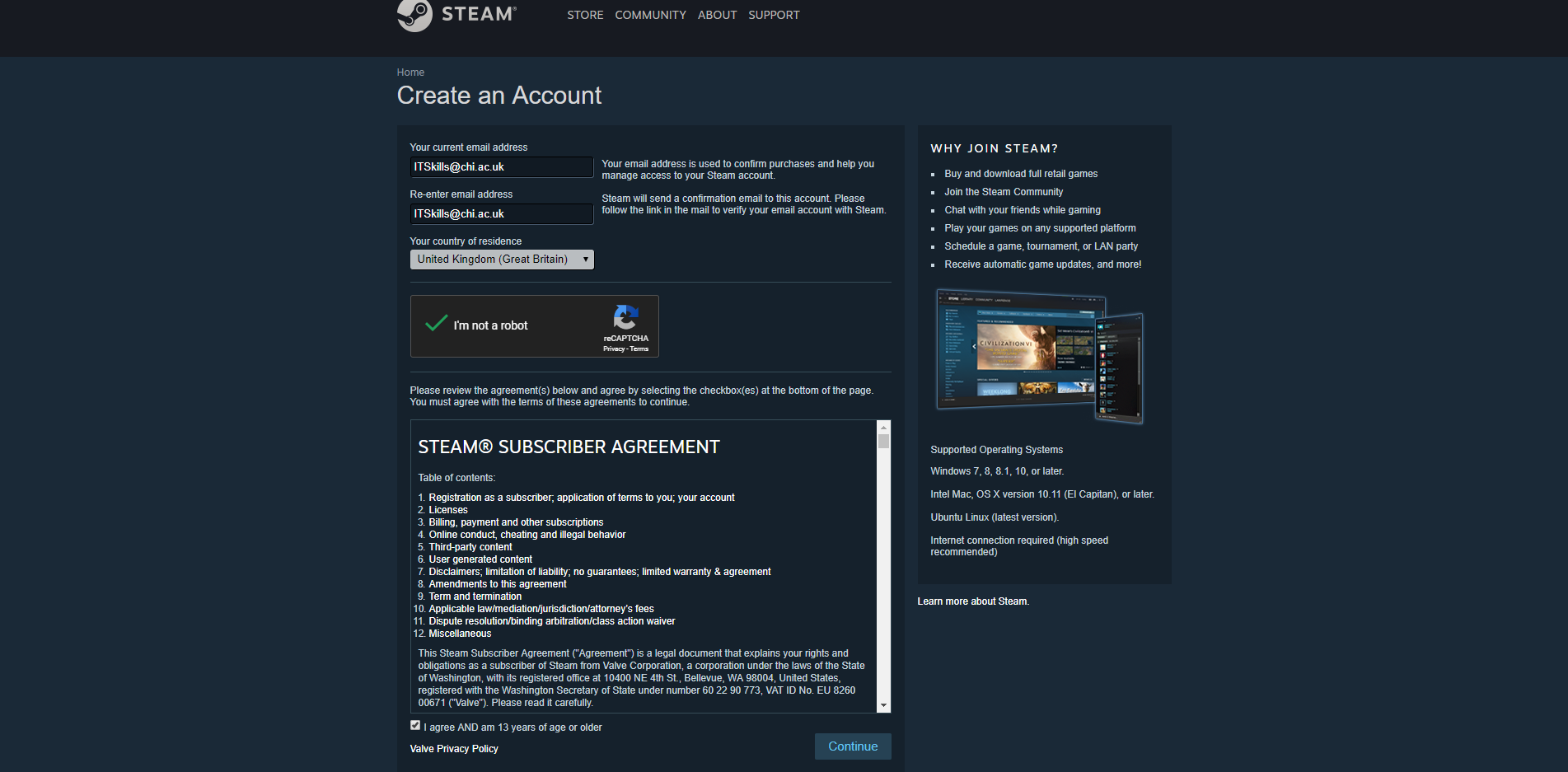Click the reCAPTCHA logo icon

click(x=625, y=317)
